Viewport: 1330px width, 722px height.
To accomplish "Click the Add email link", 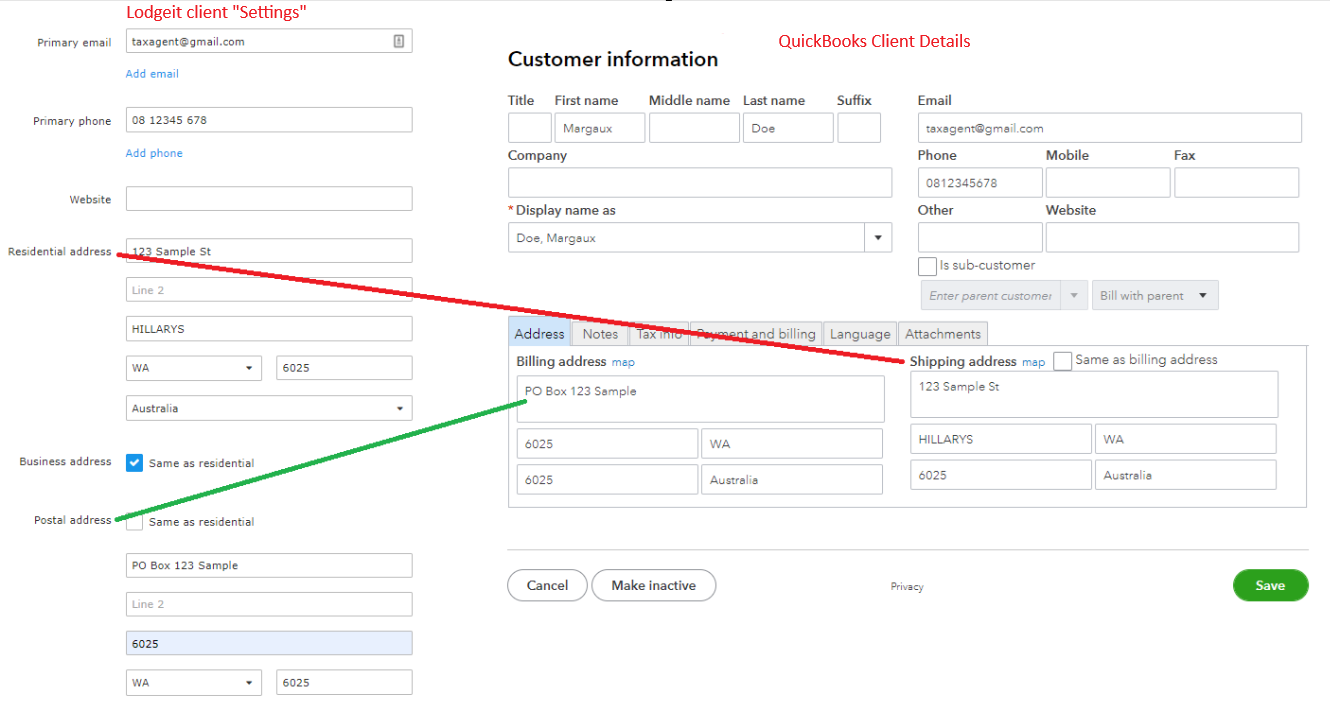I will tap(152, 74).
